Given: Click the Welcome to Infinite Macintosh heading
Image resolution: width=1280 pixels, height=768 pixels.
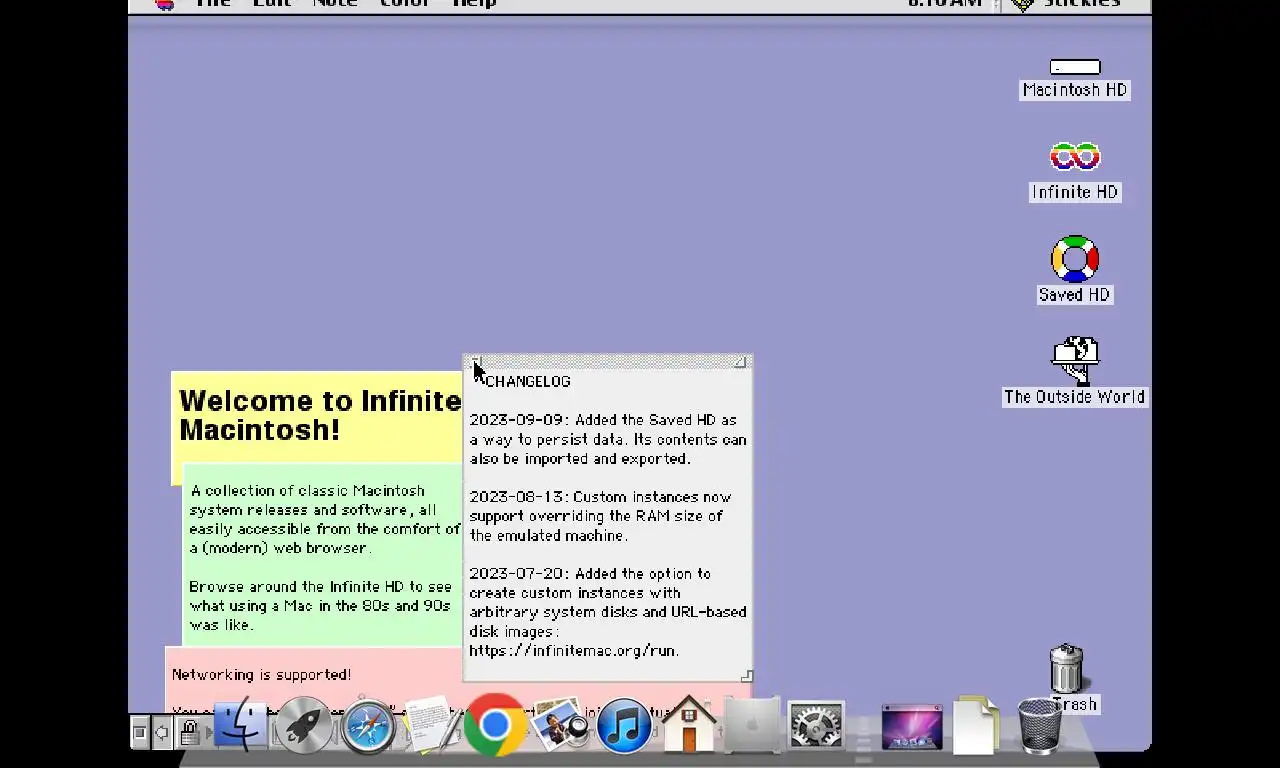Looking at the screenshot, I should click(x=320, y=415).
